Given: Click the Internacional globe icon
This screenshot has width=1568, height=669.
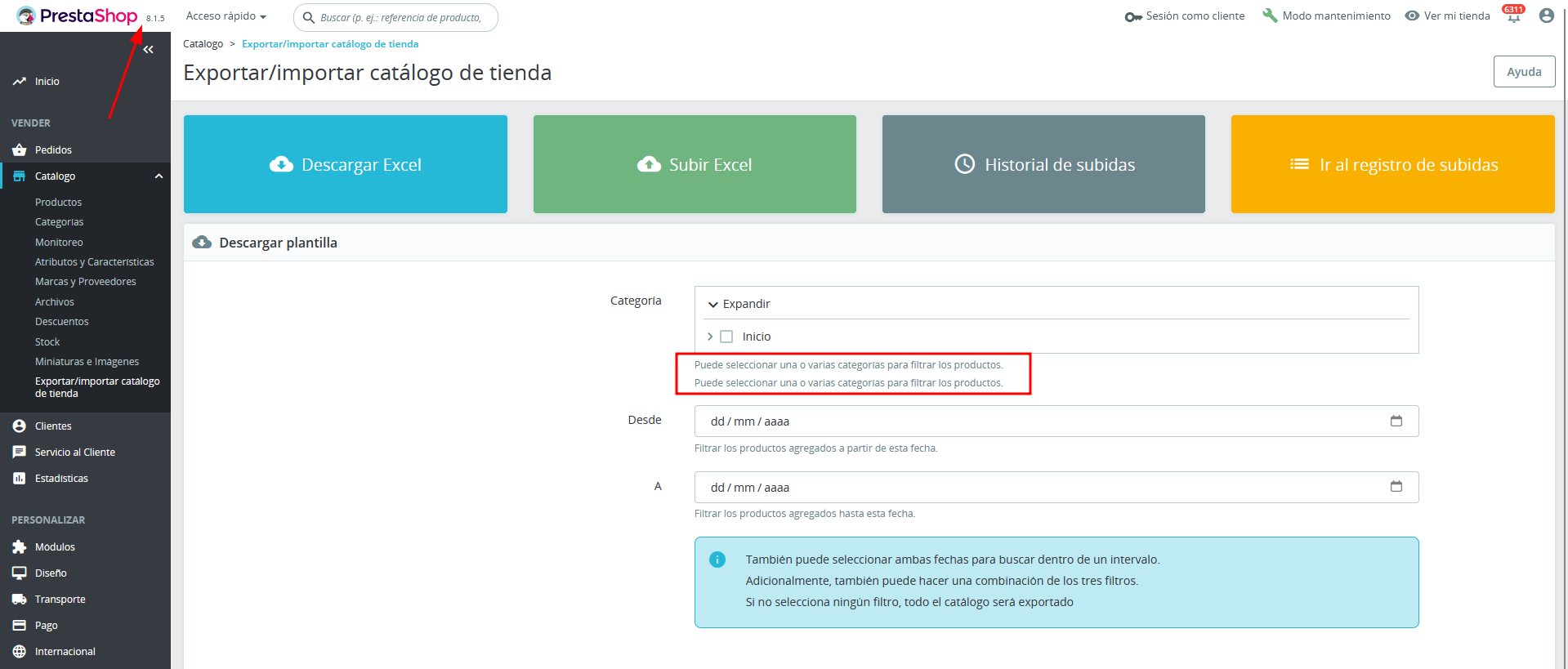Looking at the screenshot, I should tap(20, 652).
